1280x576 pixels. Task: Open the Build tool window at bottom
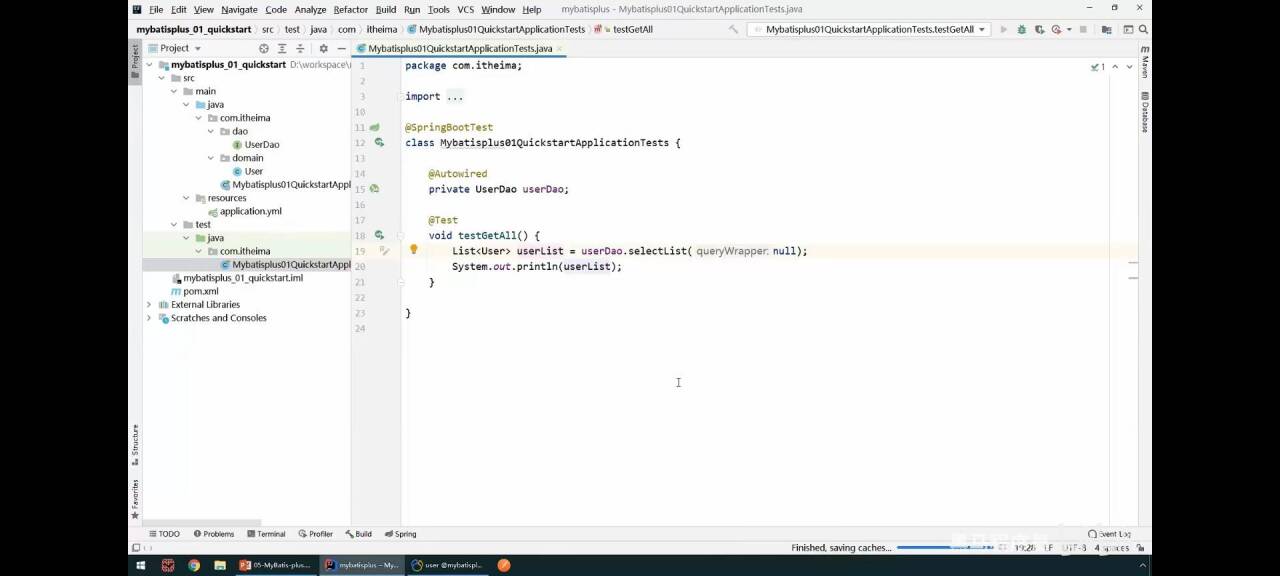coord(358,534)
